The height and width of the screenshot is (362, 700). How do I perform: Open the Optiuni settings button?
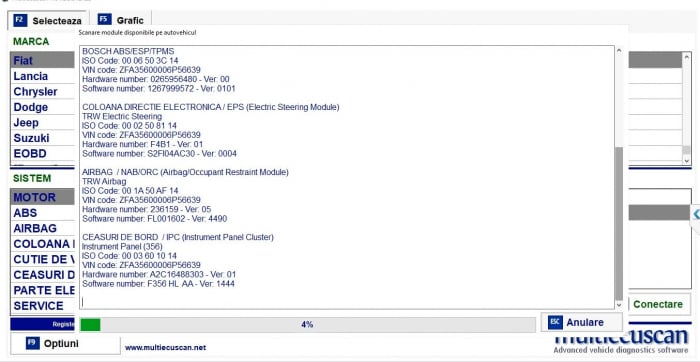click(x=65, y=344)
